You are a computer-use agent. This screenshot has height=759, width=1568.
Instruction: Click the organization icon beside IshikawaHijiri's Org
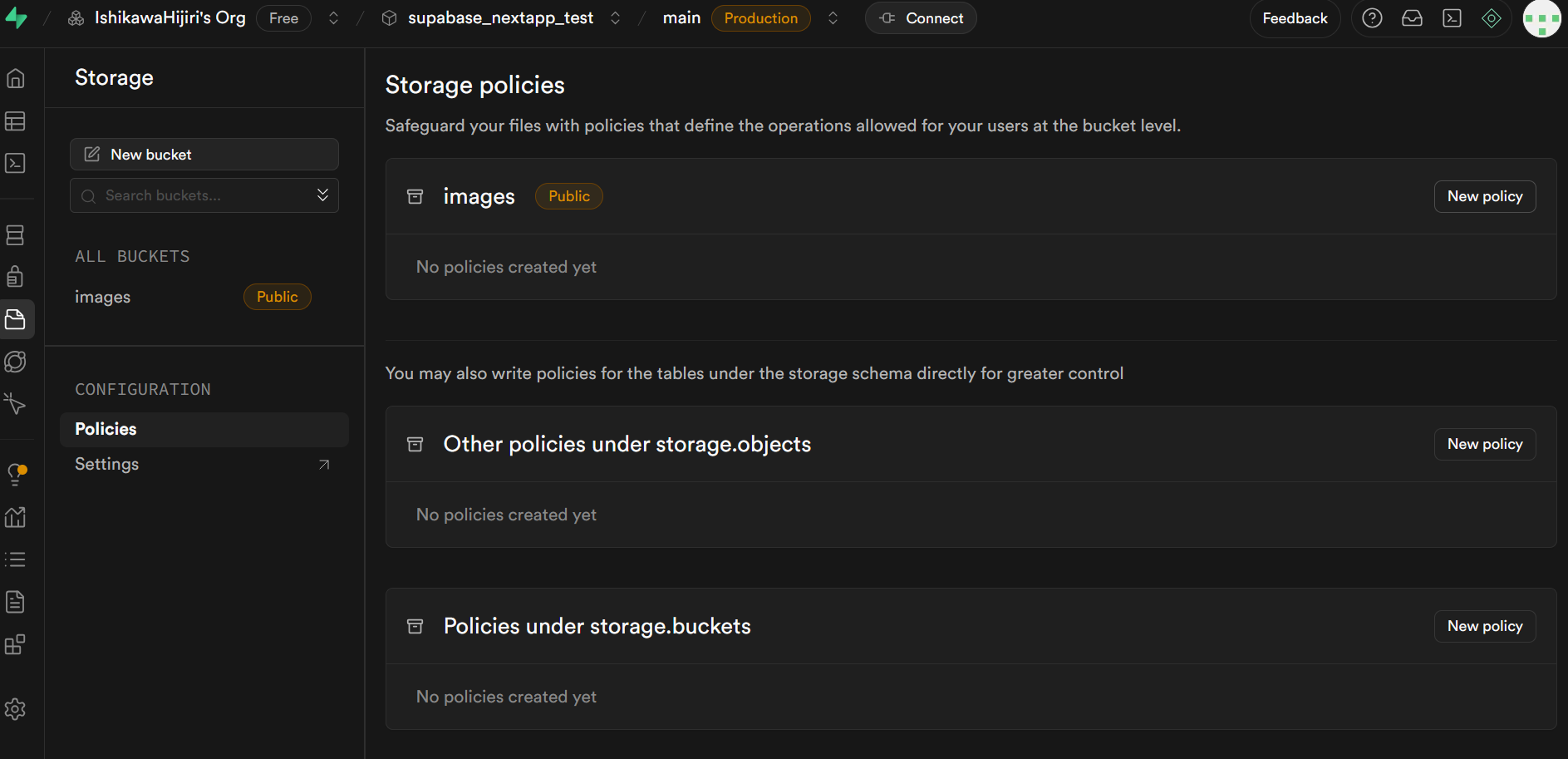pyautogui.click(x=76, y=18)
